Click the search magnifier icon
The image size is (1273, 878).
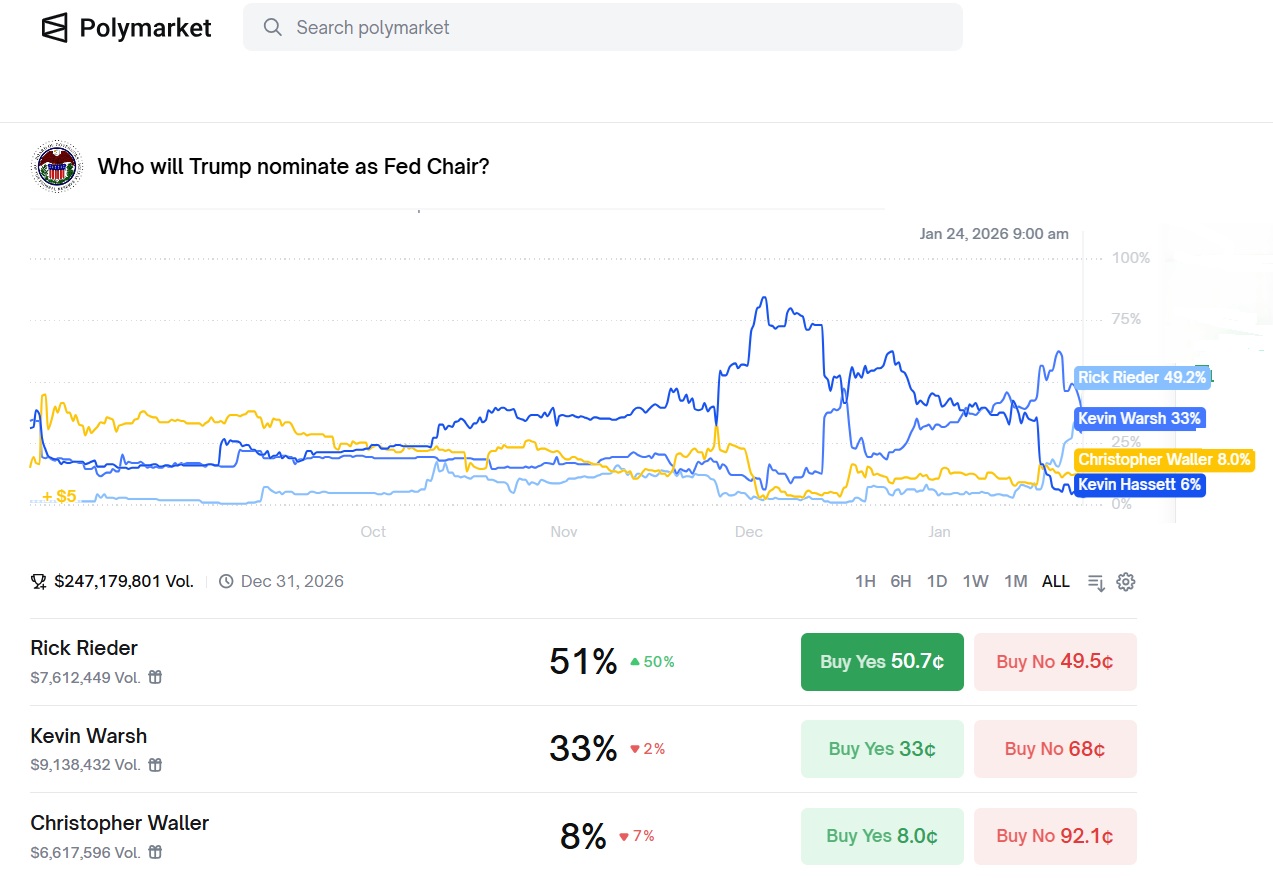click(x=273, y=28)
